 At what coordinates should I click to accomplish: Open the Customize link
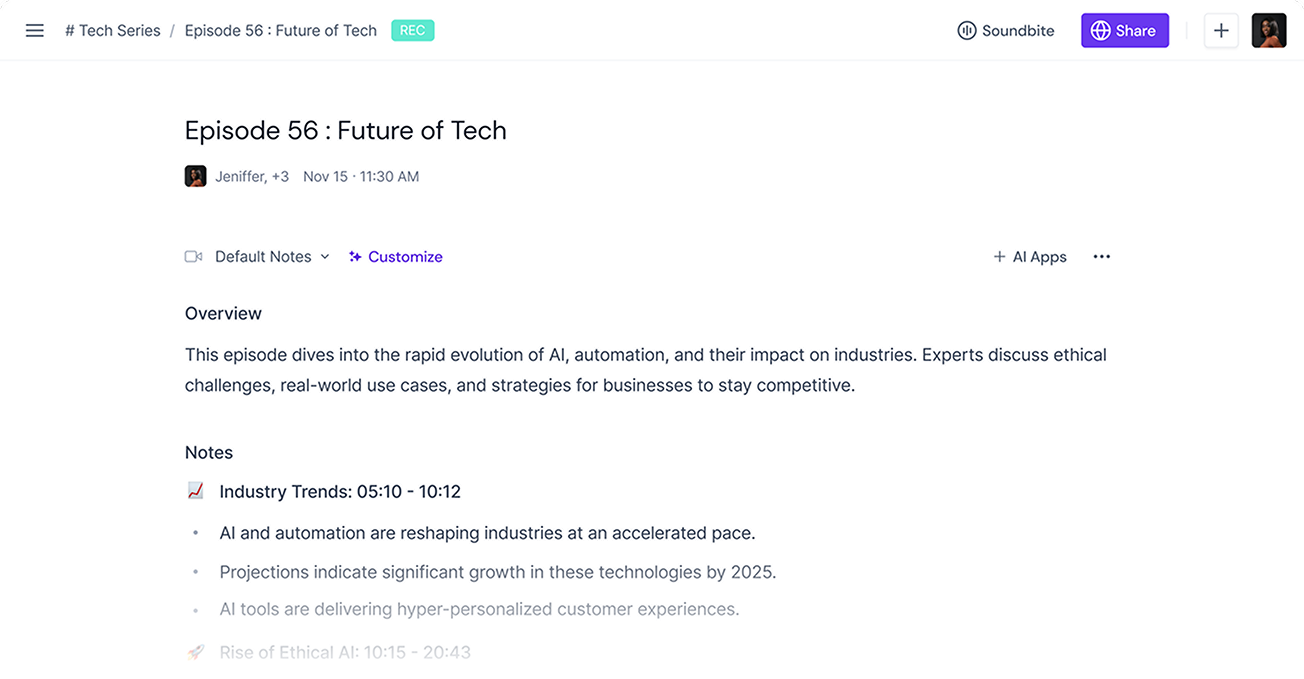pyautogui.click(x=404, y=256)
